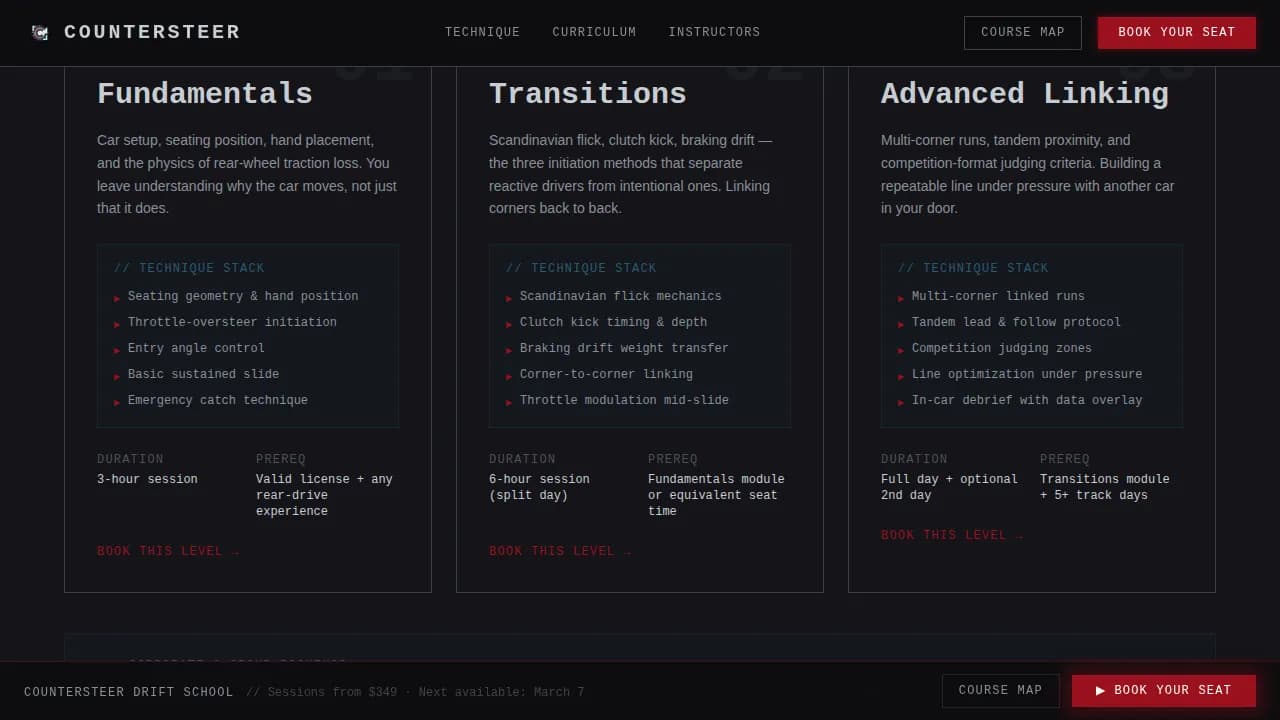Viewport: 1280px width, 720px height.
Task: Click BOOK THIS LEVEL under Transitions
Action: (553, 550)
